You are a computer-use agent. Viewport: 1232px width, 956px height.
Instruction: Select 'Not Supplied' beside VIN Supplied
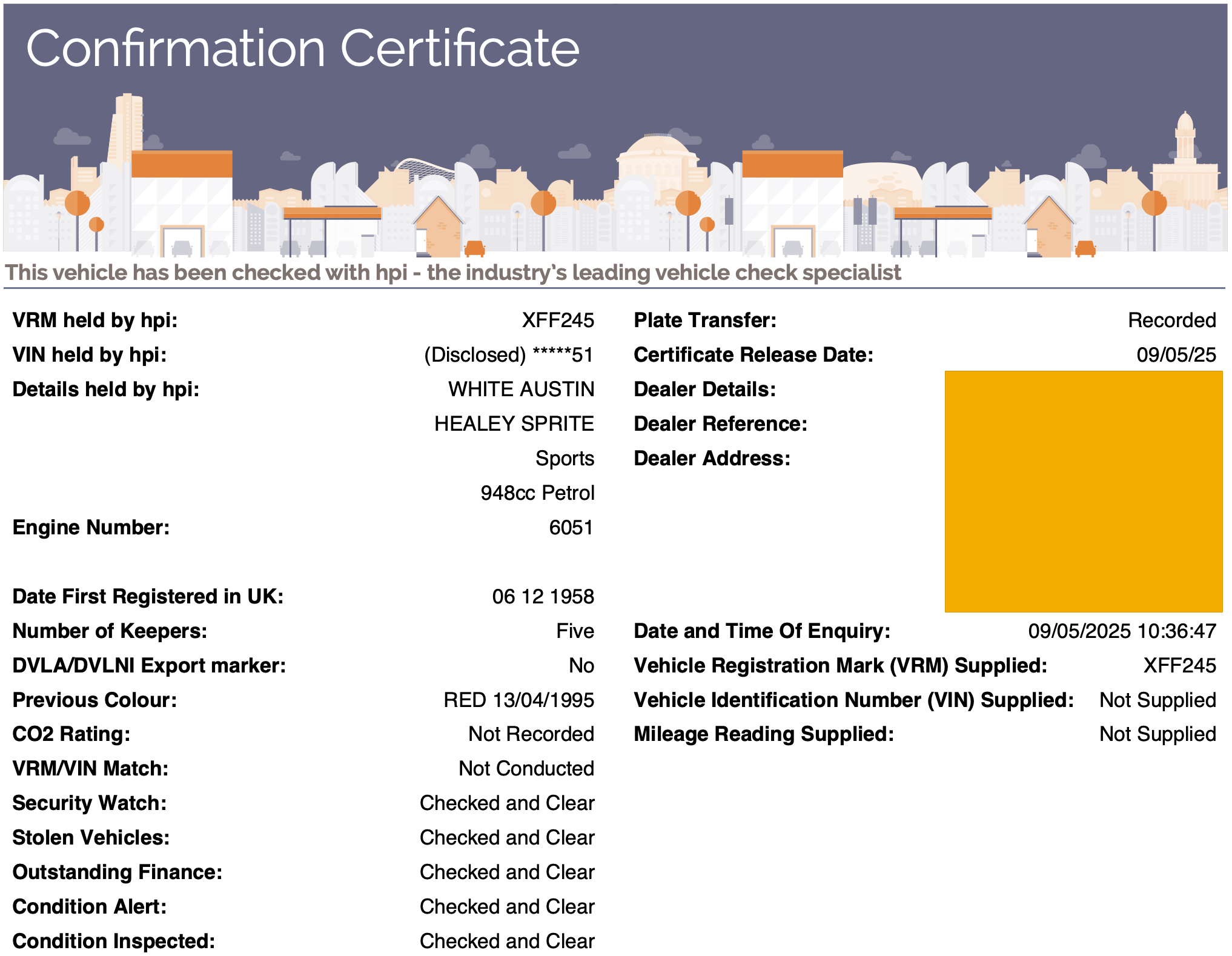[x=1158, y=700]
